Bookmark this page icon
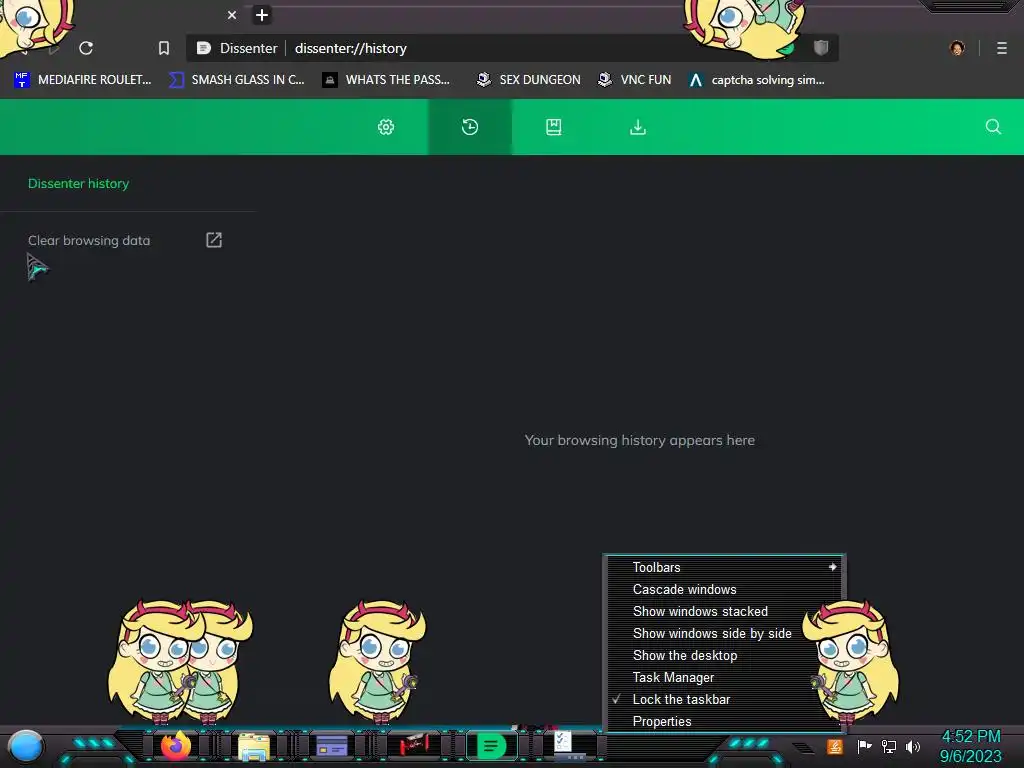Screen dimensions: 1024x768 coord(164,48)
